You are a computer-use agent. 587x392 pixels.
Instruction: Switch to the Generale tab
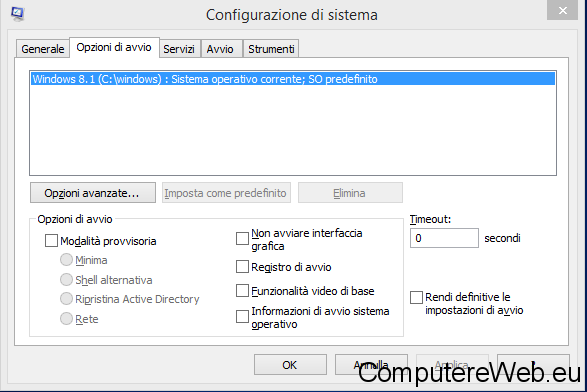tap(43, 49)
